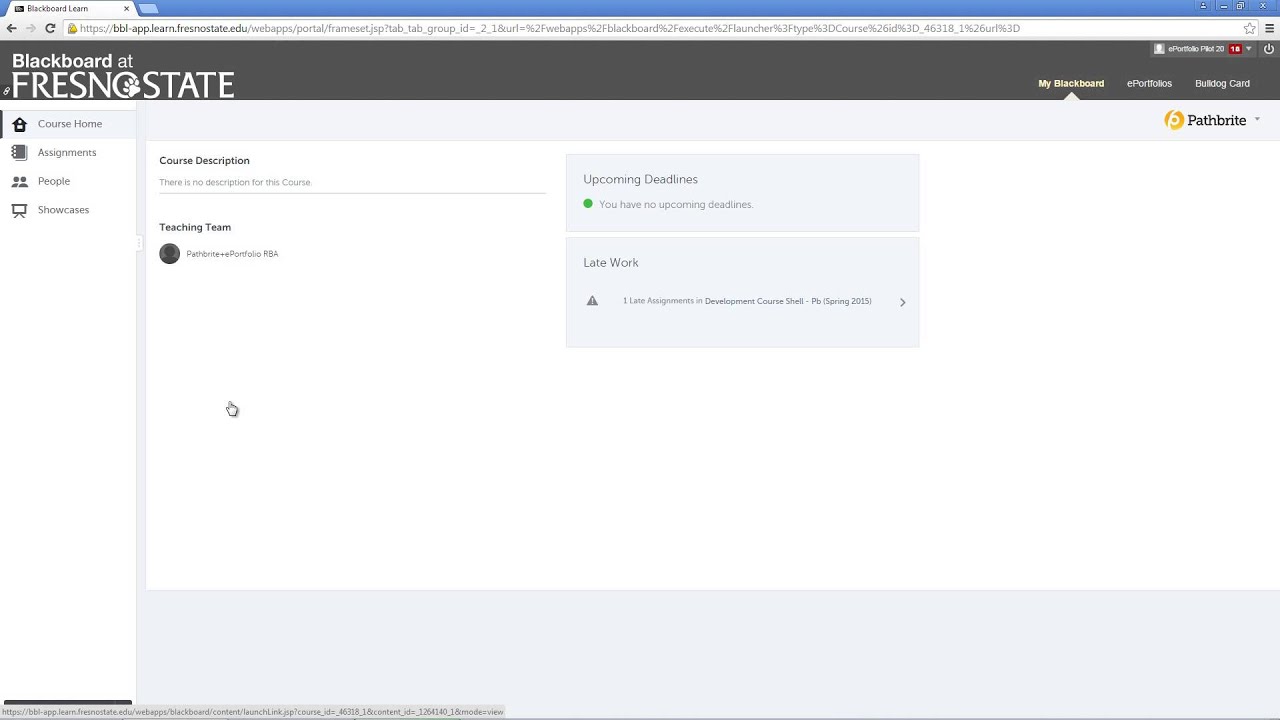
Task: Click the browser address bar URL
Action: (x=550, y=28)
